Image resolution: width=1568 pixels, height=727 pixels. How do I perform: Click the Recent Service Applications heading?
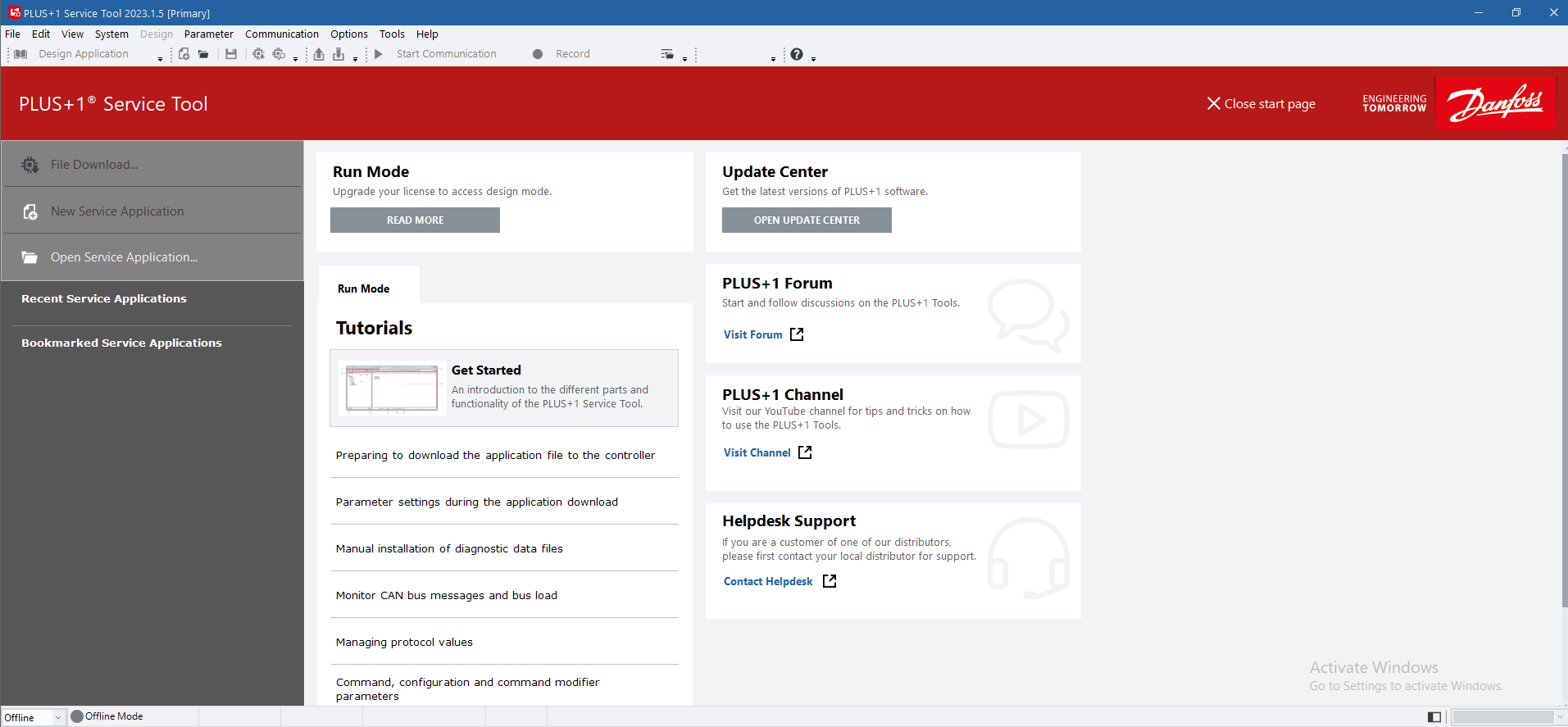coord(104,298)
